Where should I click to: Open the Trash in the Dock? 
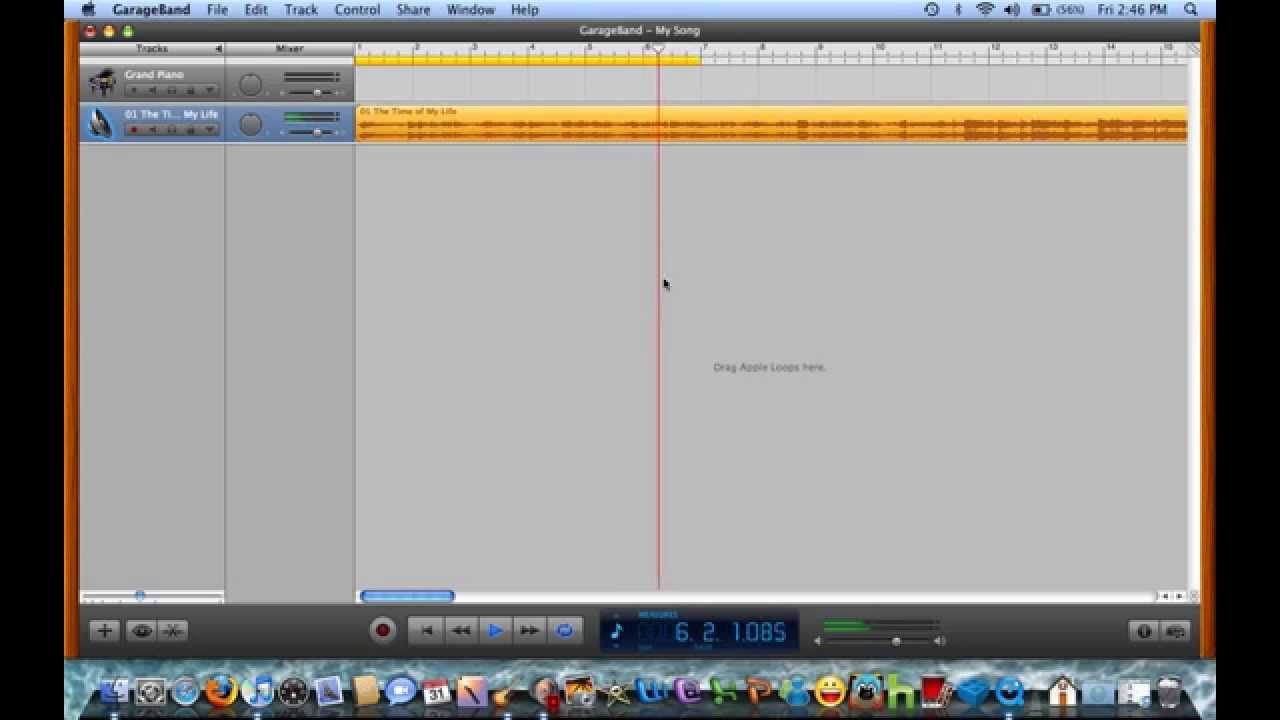(1168, 691)
